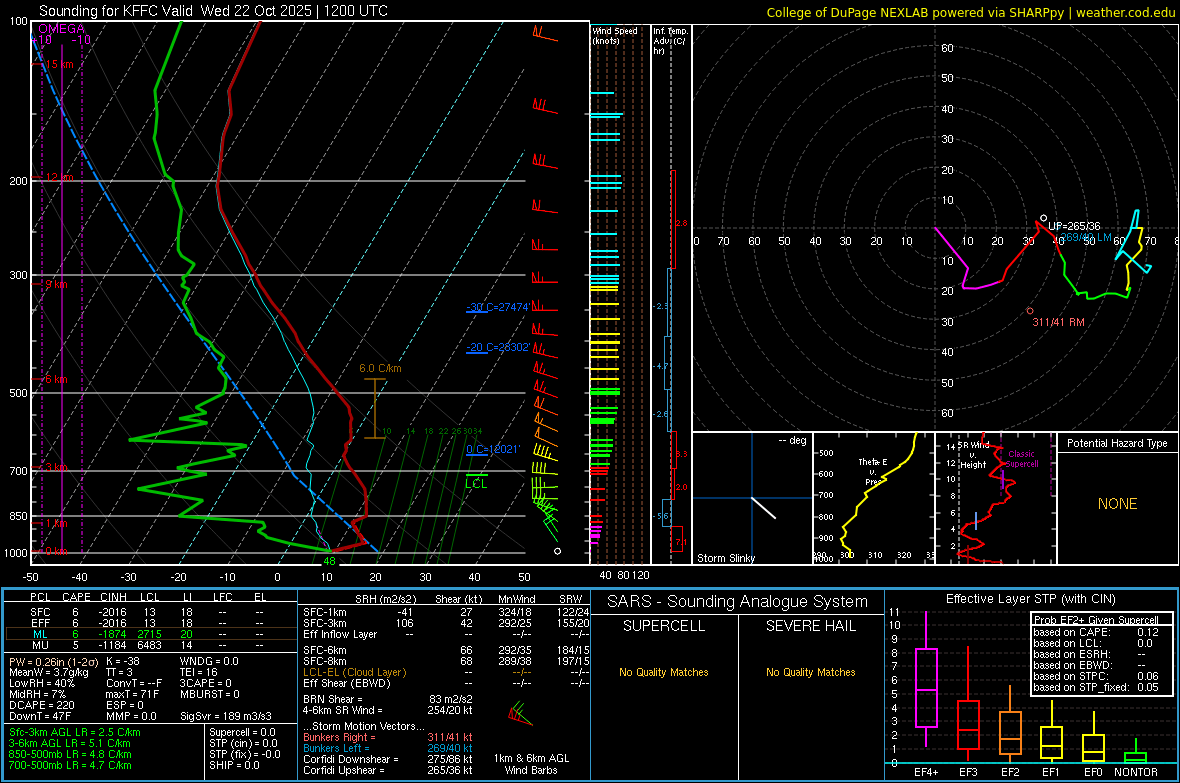Select the 'SR Wind v. Height' inset label
Image resolution: width=1180 pixels, height=783 pixels.
[x=973, y=455]
